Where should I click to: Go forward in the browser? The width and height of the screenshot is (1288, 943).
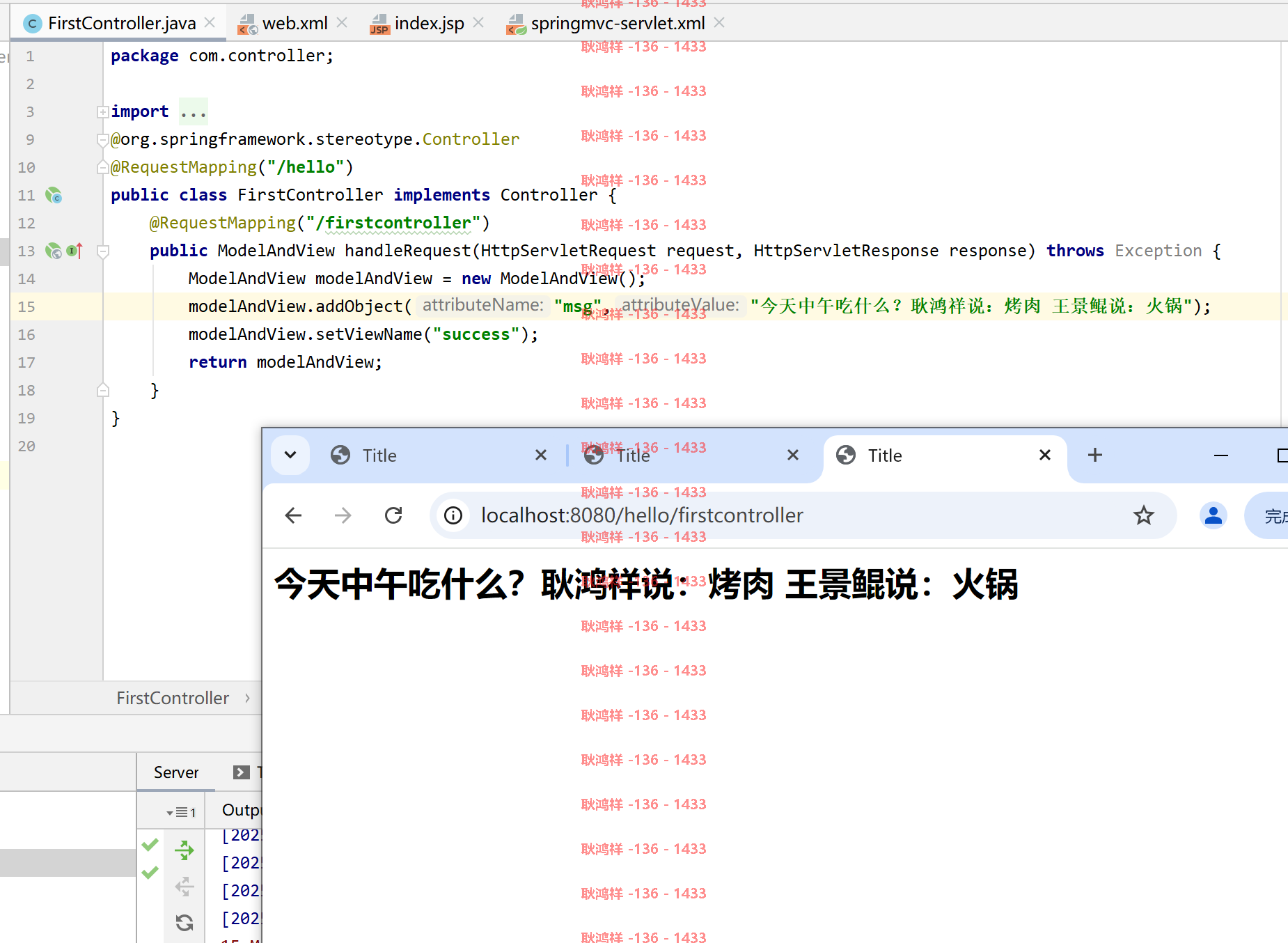point(343,515)
